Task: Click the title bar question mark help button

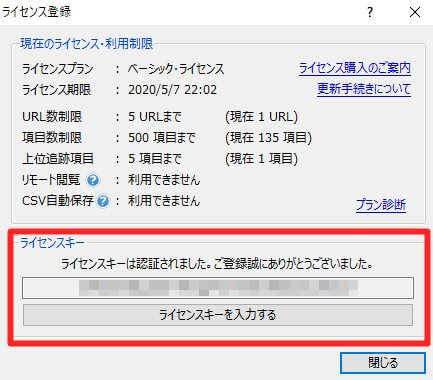Action: pyautogui.click(x=370, y=12)
